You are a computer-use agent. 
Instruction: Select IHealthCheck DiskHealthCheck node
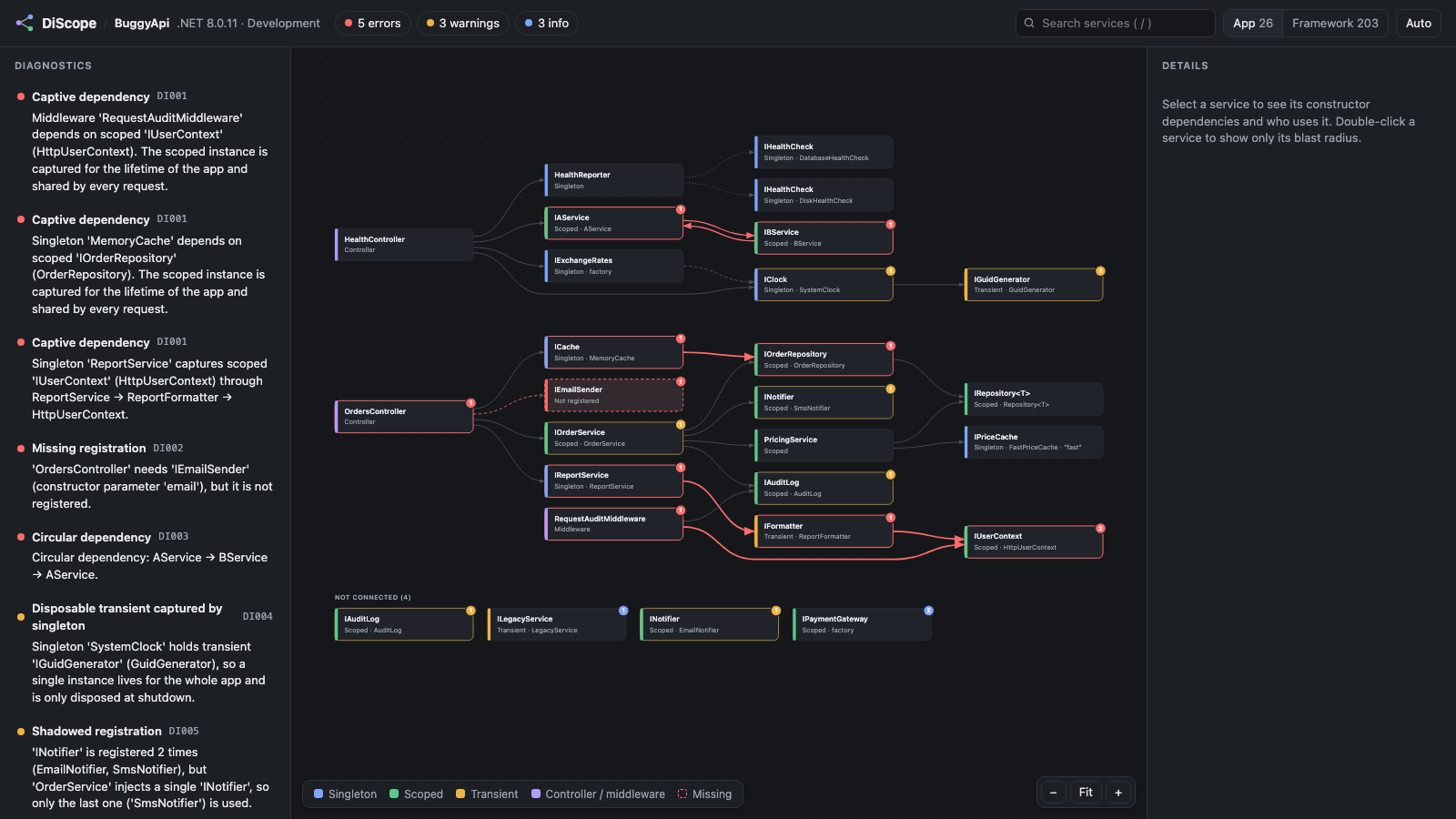point(824,195)
